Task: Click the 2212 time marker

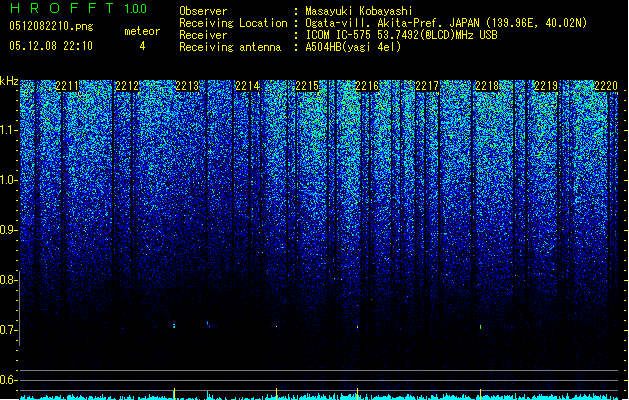Action: click(x=127, y=86)
